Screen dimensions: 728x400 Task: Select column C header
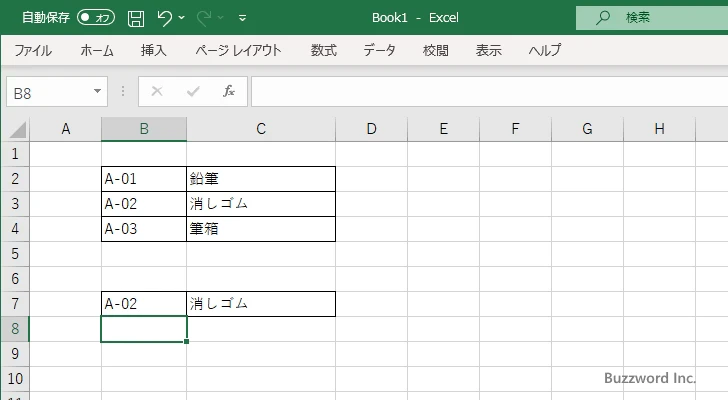click(261, 129)
